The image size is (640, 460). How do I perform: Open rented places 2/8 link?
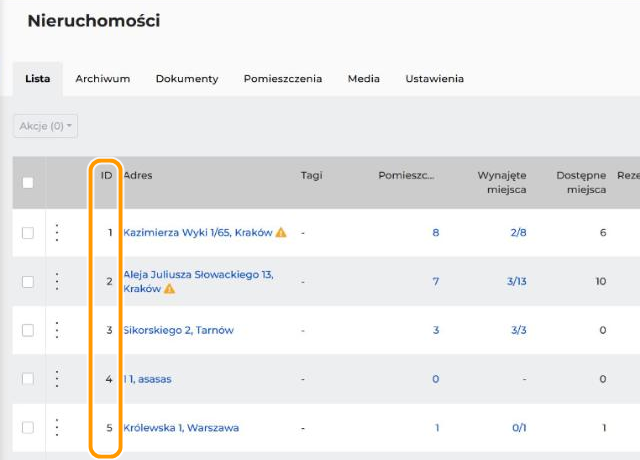pyautogui.click(x=518, y=233)
